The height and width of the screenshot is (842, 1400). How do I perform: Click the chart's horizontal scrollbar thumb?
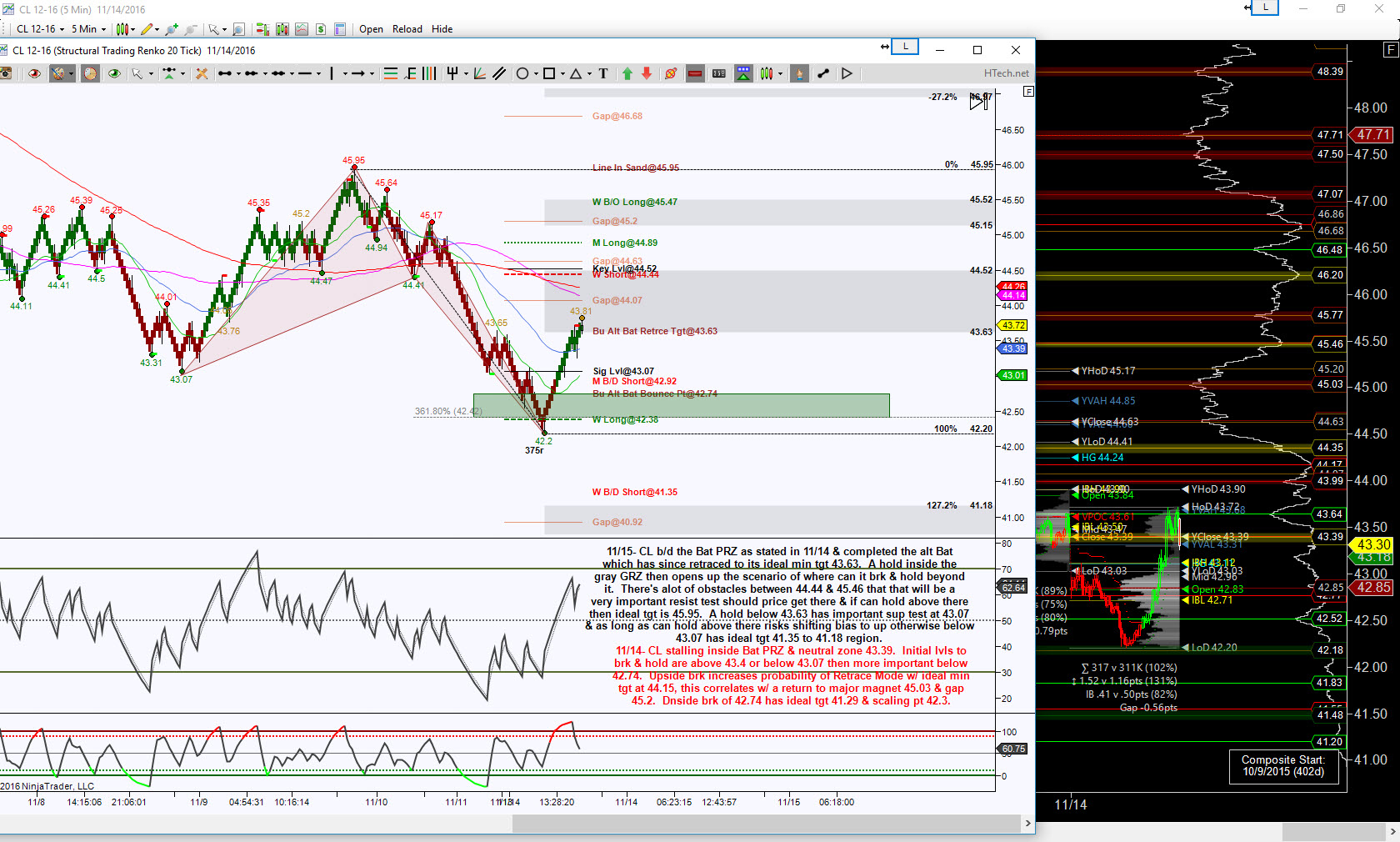pos(766,824)
